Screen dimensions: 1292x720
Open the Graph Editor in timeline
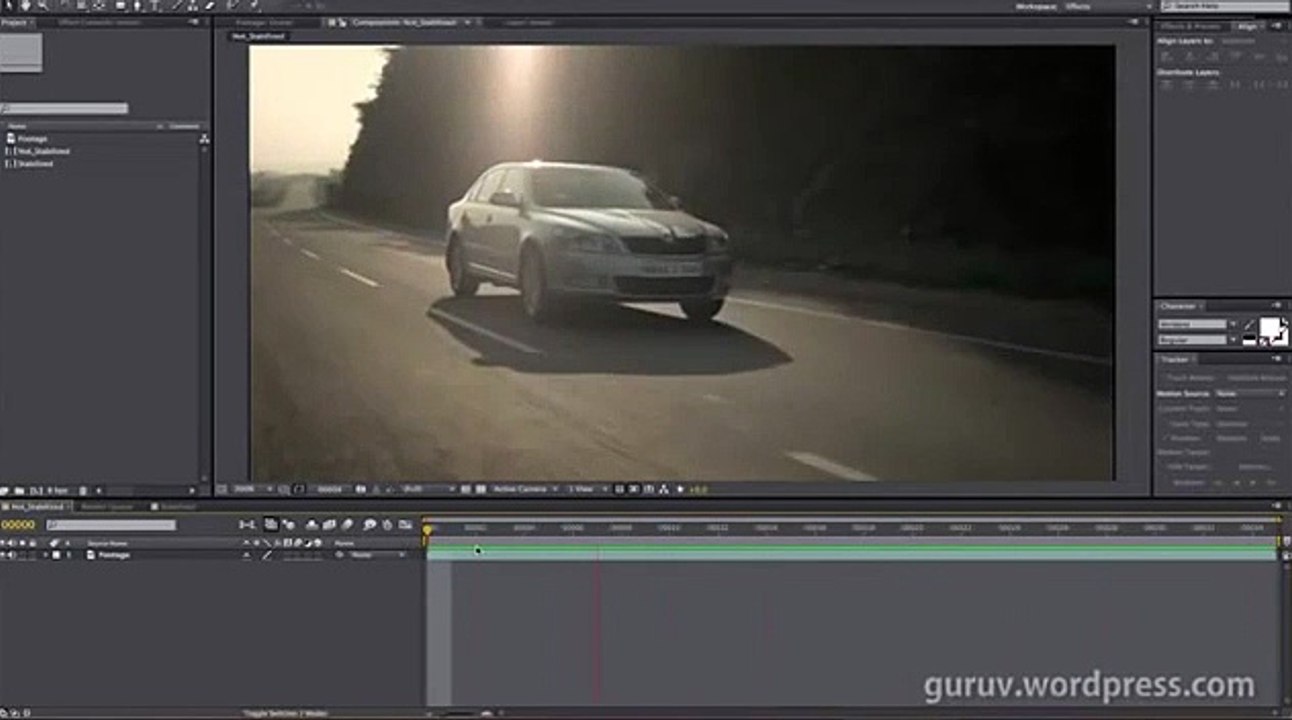[x=405, y=524]
